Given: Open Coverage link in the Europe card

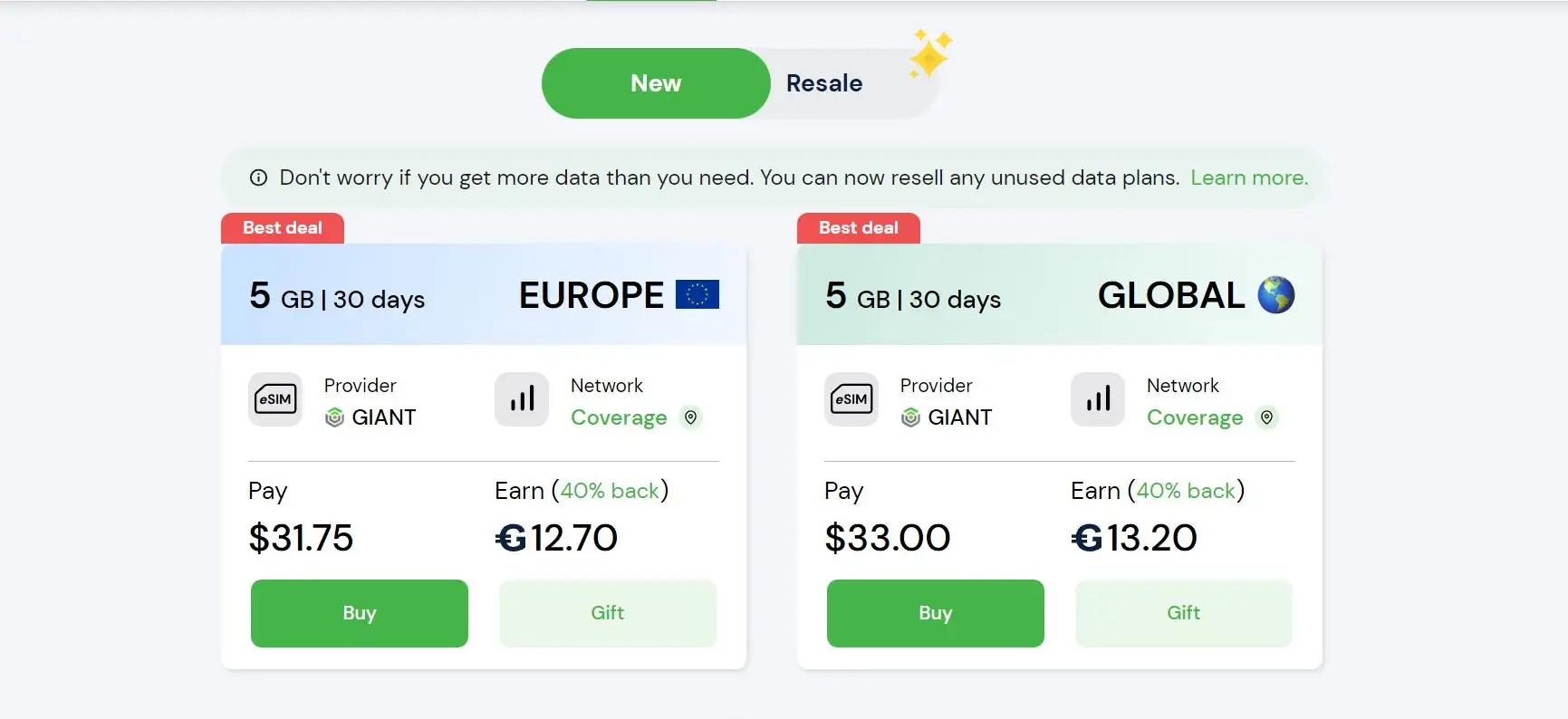Looking at the screenshot, I should 619,417.
